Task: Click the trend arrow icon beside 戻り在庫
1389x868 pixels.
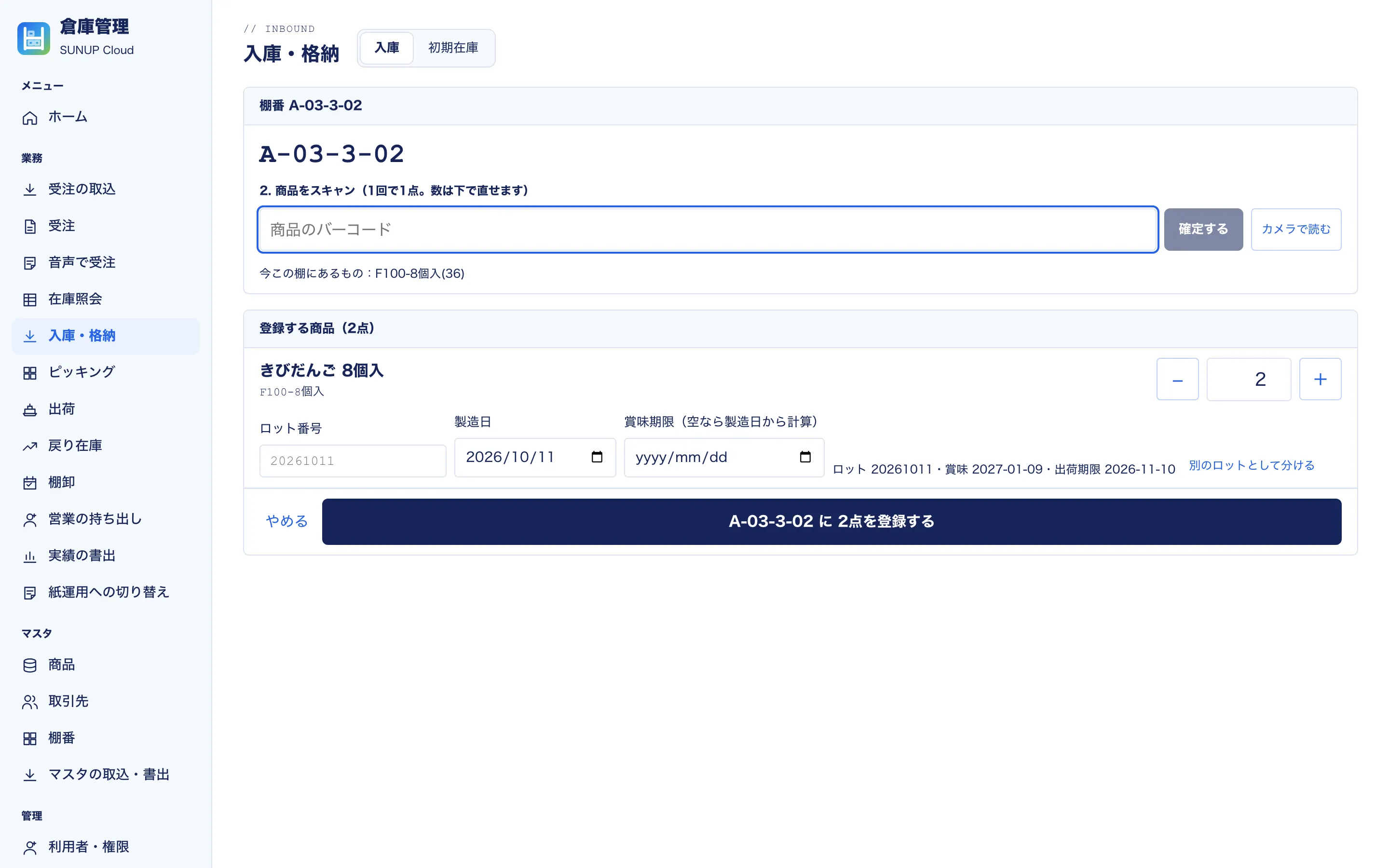Action: (x=30, y=446)
